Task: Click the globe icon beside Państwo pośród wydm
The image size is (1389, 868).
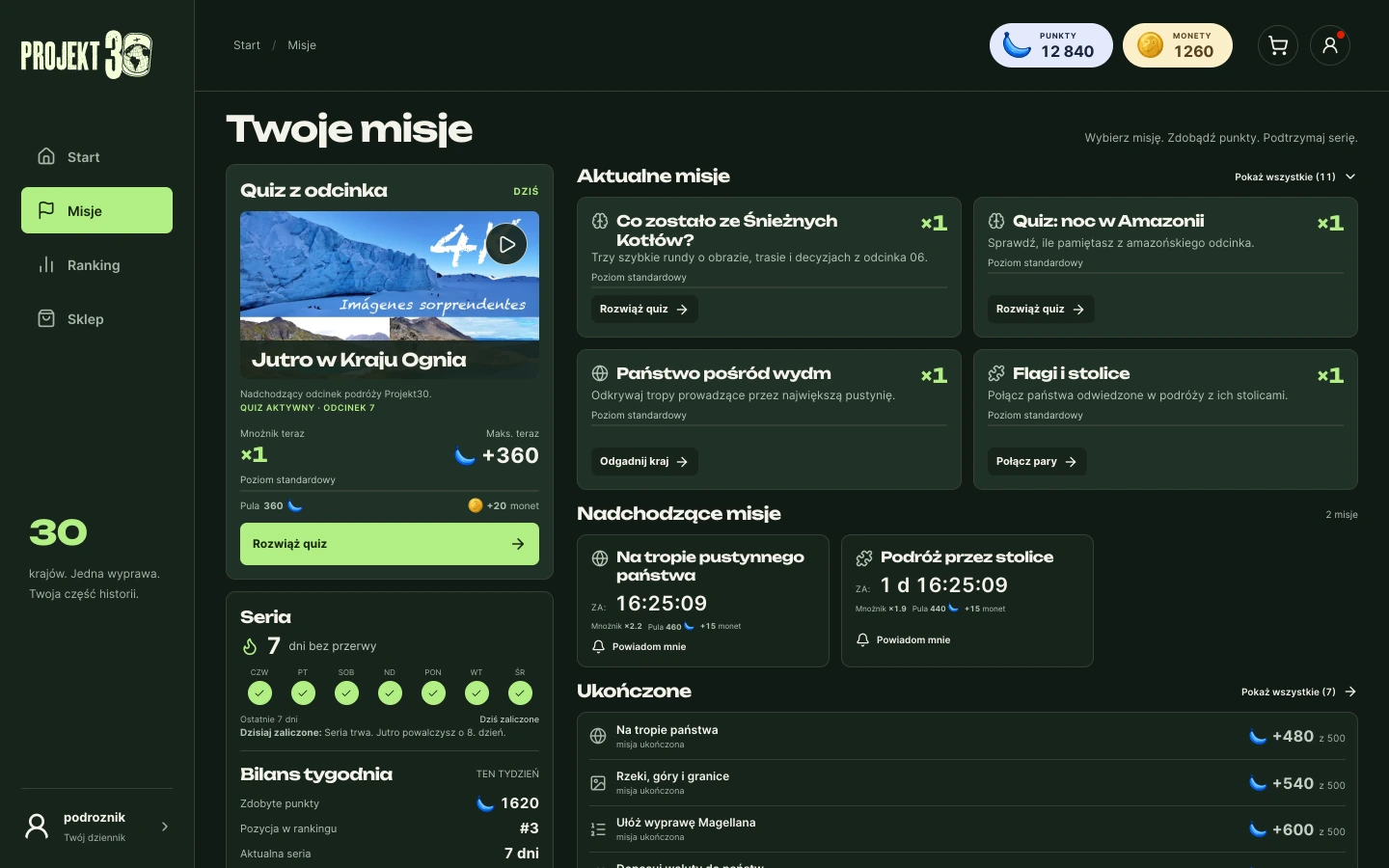Action: [600, 373]
